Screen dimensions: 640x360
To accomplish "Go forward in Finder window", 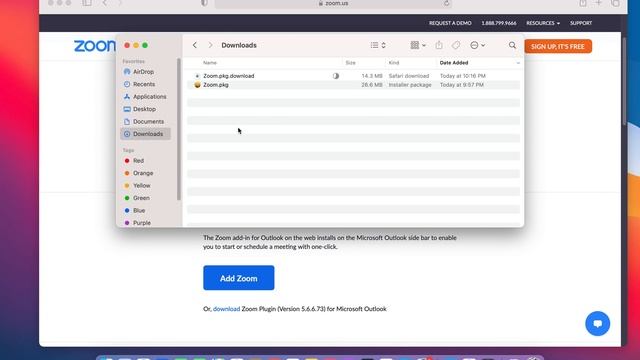I will 210,45.
